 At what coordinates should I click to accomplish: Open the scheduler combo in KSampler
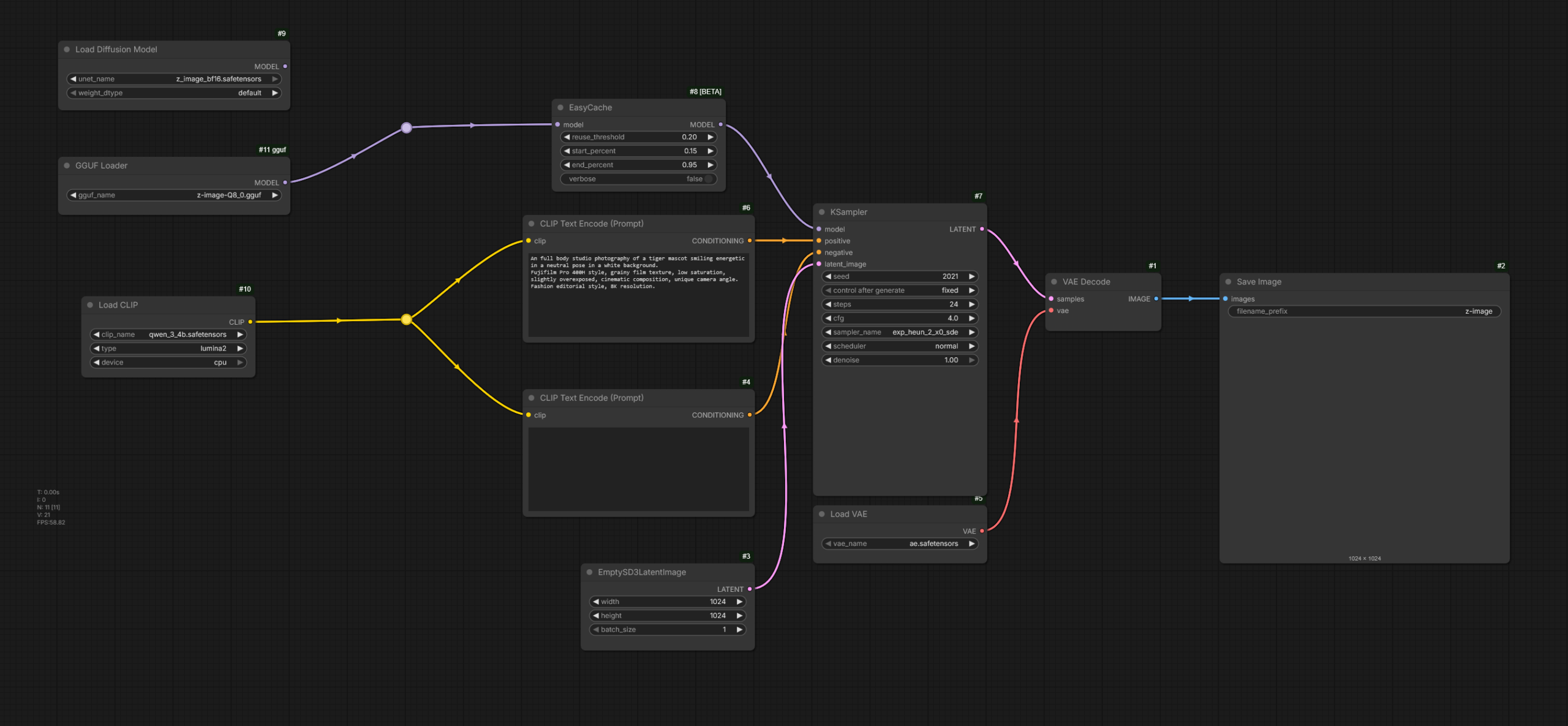[x=899, y=346]
